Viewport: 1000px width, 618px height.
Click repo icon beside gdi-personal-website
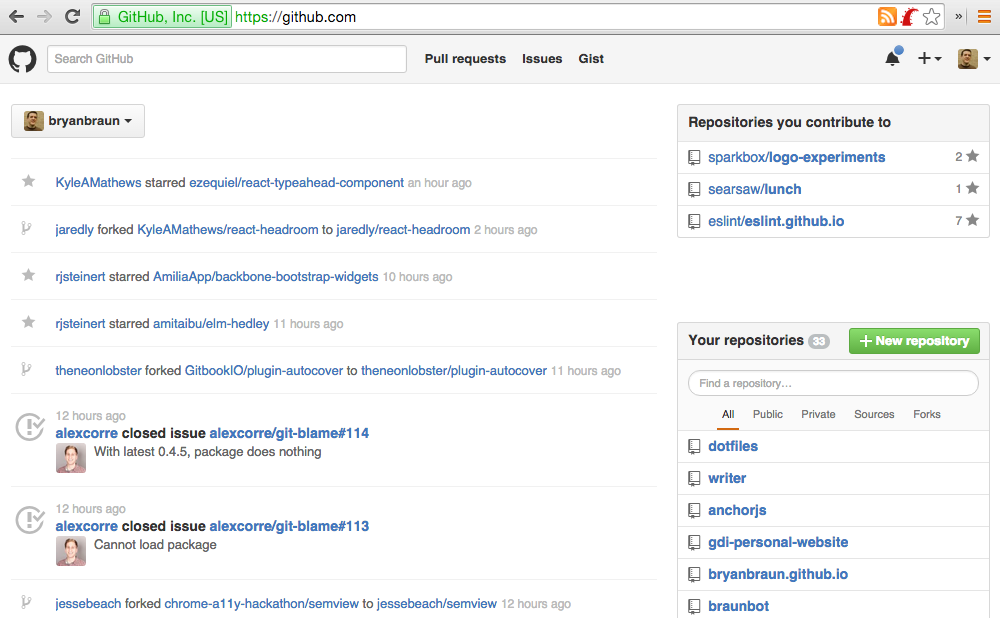tap(695, 542)
